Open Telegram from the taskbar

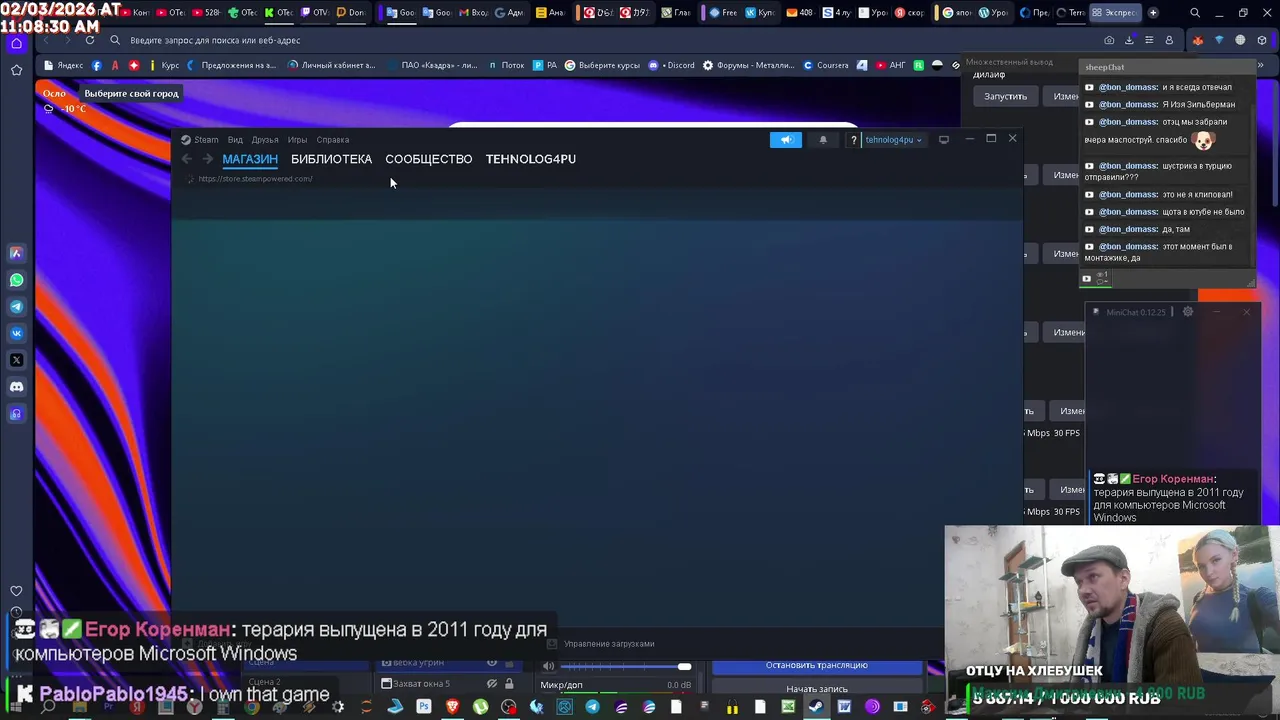[x=592, y=707]
